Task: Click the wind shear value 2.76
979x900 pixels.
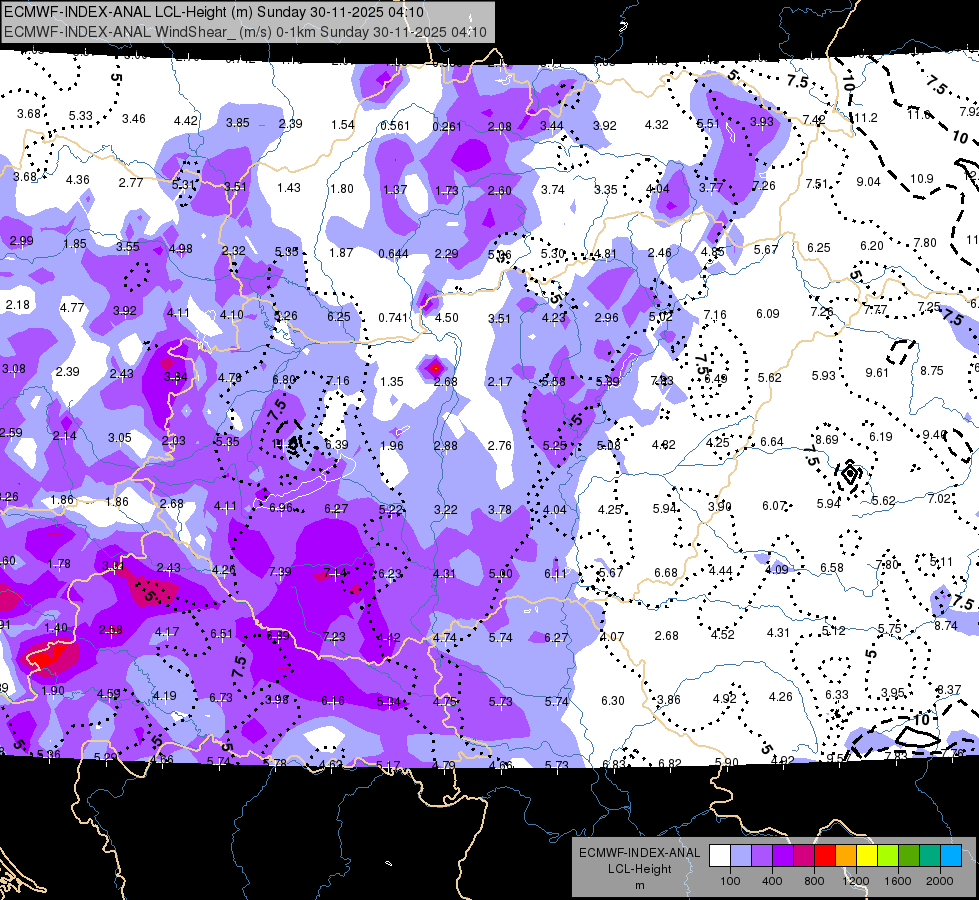Action: (x=499, y=446)
